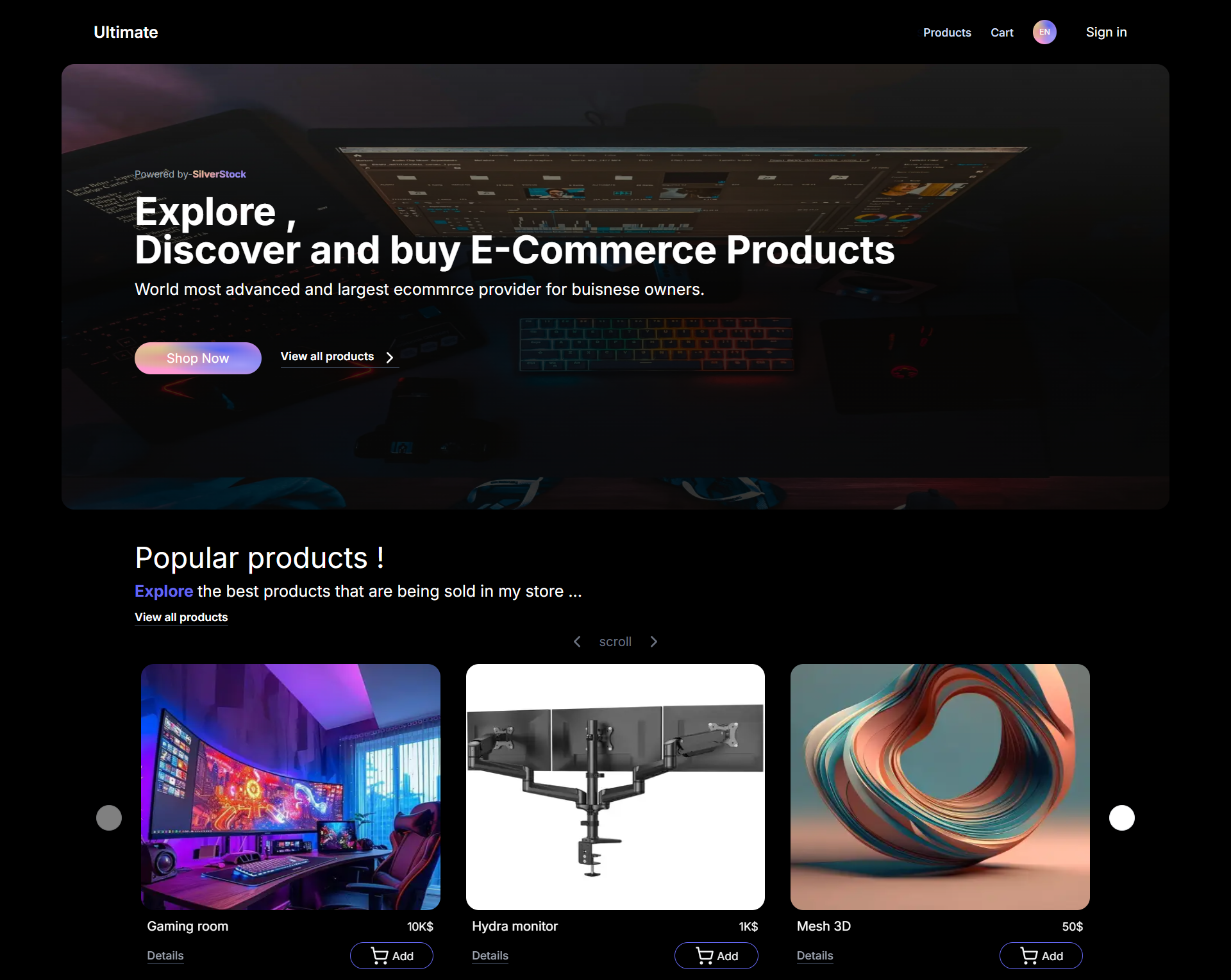The height and width of the screenshot is (980, 1231).
Task: Open Details for Gaming room
Action: (165, 956)
